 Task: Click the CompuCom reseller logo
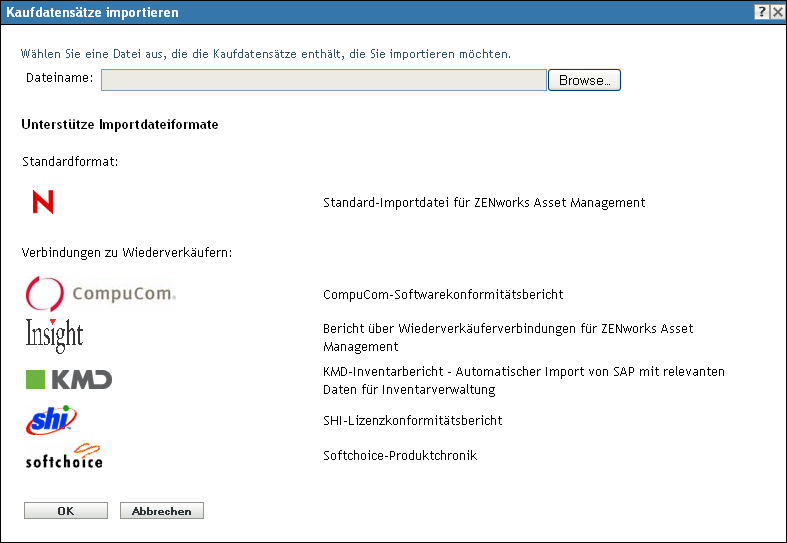[101, 294]
